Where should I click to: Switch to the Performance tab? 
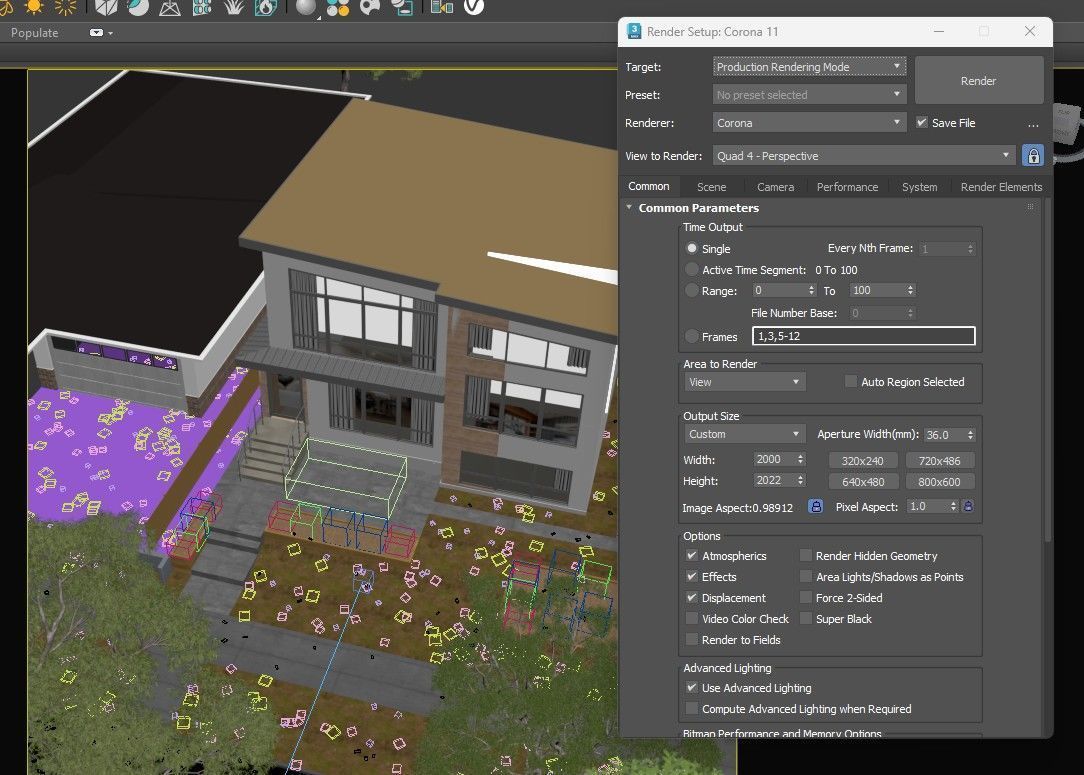pos(847,187)
